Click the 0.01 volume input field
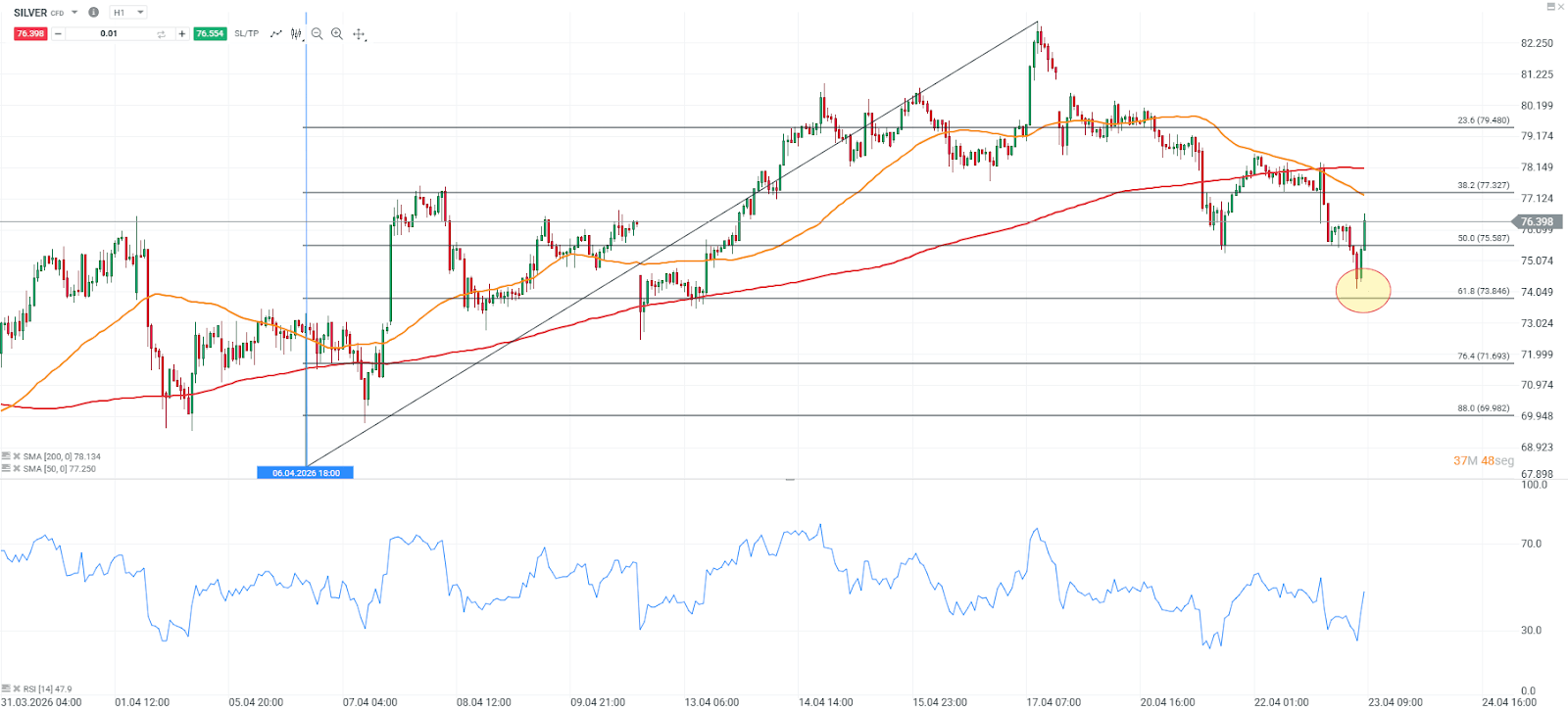The width and height of the screenshot is (1568, 712). [109, 34]
